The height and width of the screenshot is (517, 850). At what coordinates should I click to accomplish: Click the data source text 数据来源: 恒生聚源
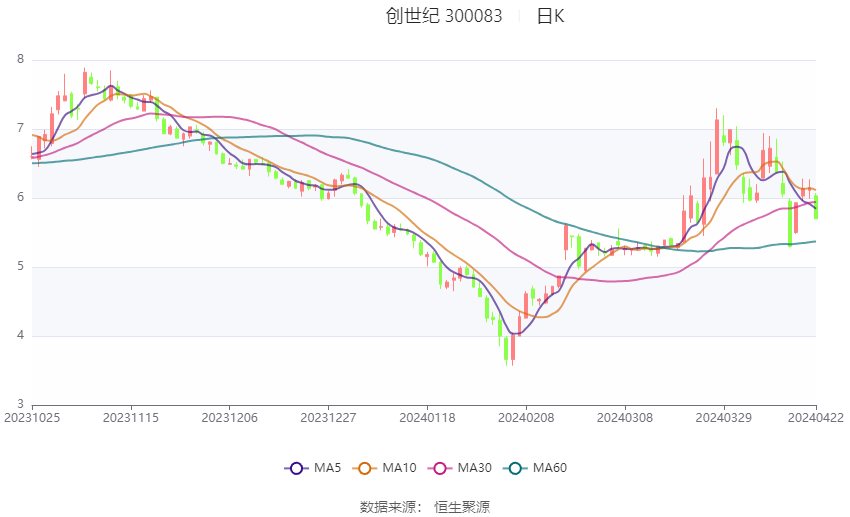tap(425, 507)
